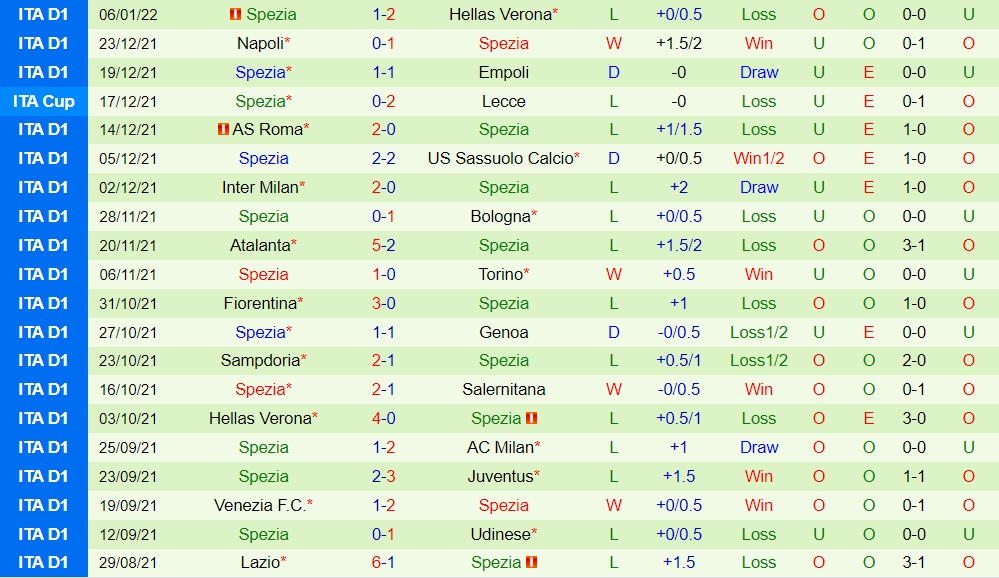
Task: Open the ITA Cup league label
Action: point(44,101)
